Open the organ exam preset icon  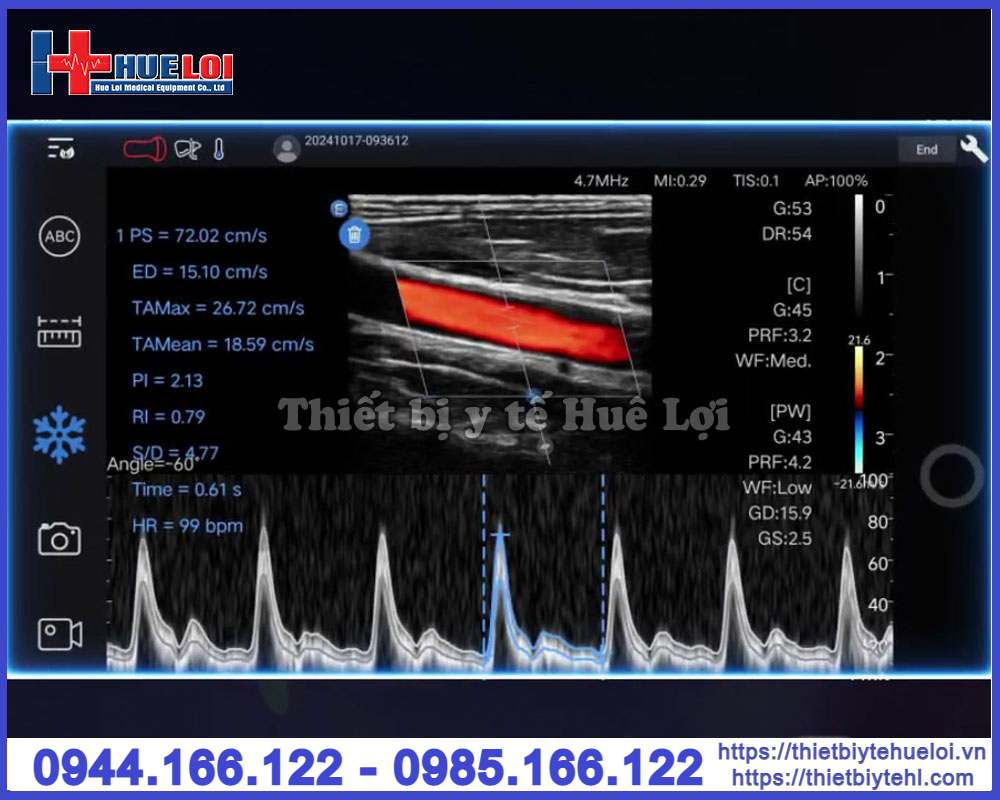point(187,149)
